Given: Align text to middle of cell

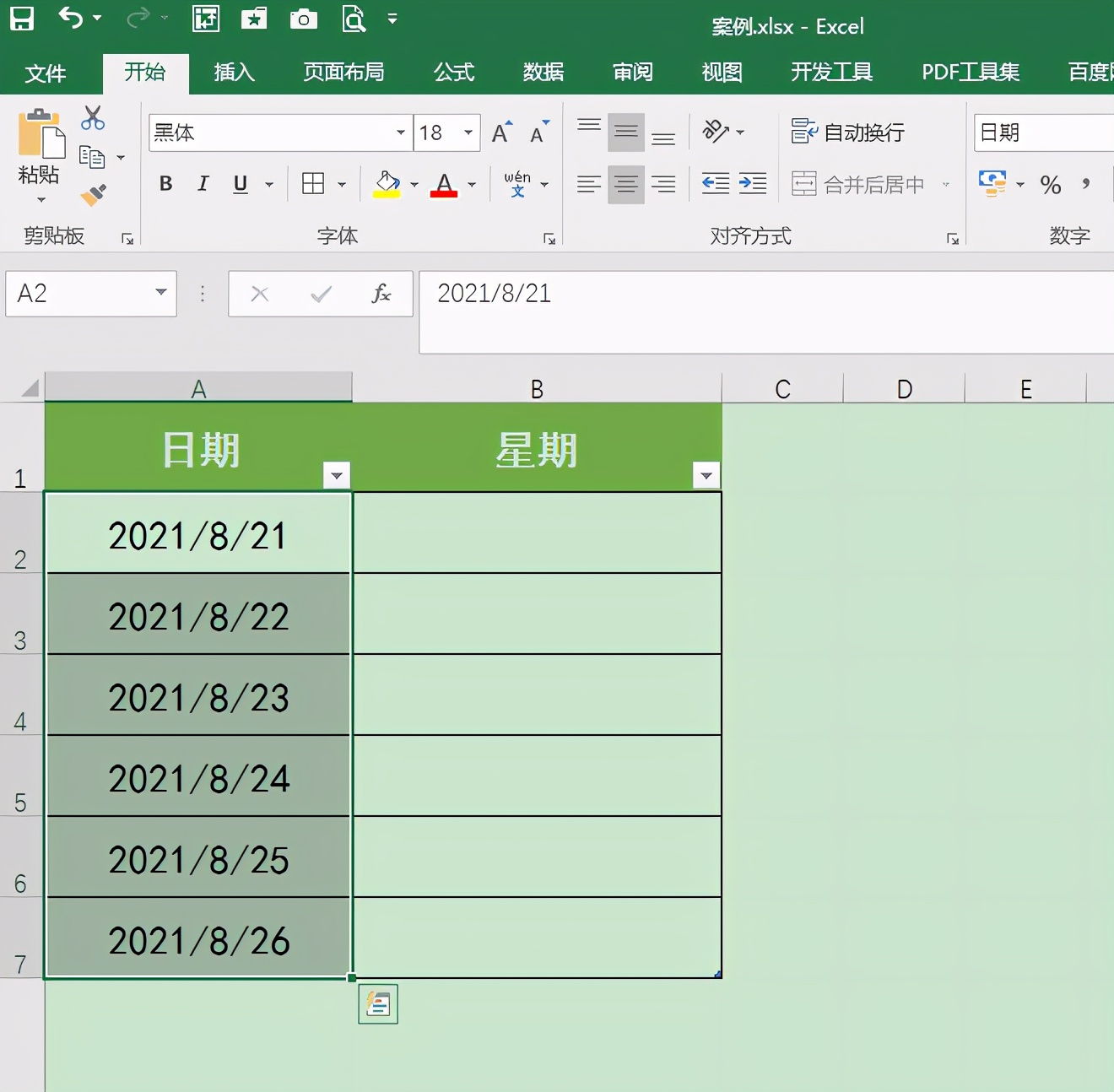Looking at the screenshot, I should pos(626,132).
